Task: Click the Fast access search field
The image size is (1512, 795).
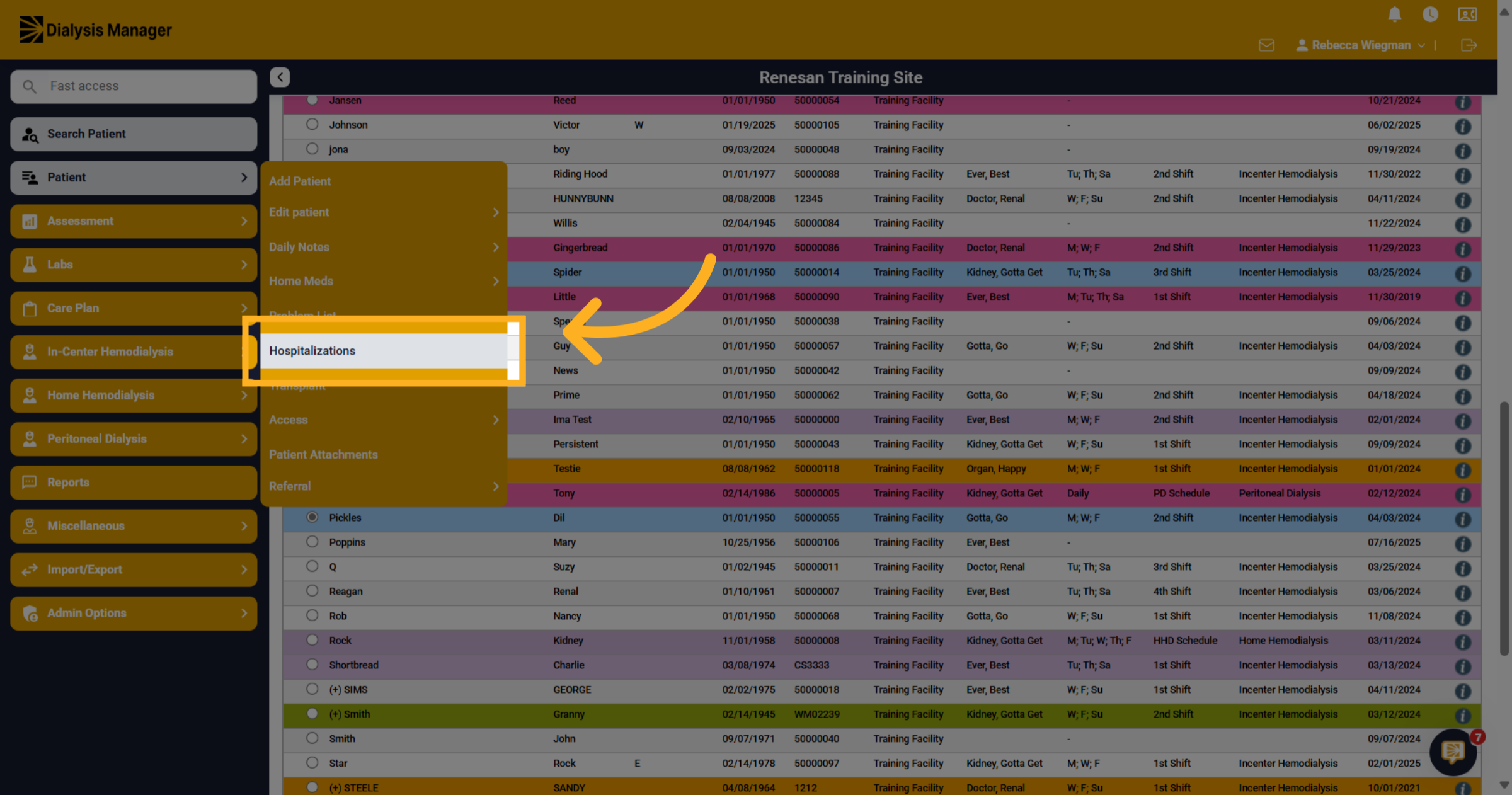Action: [x=134, y=86]
